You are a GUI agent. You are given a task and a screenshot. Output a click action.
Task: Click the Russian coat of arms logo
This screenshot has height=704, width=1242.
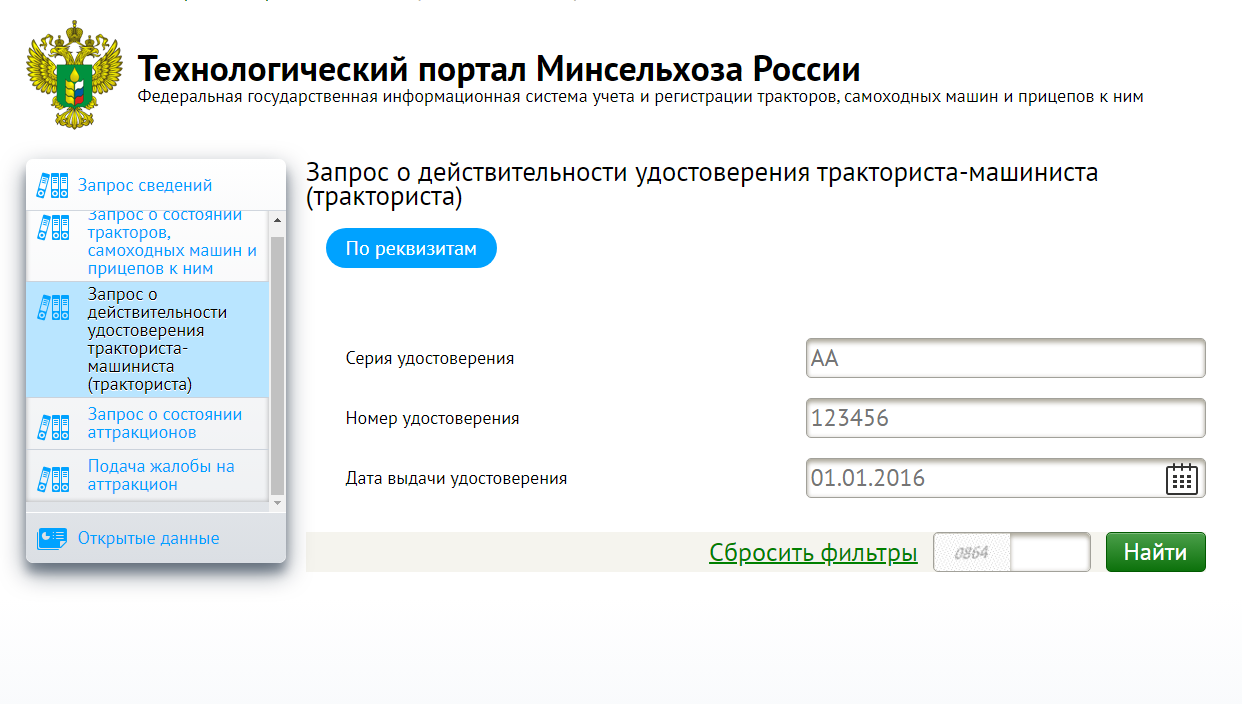[x=73, y=75]
